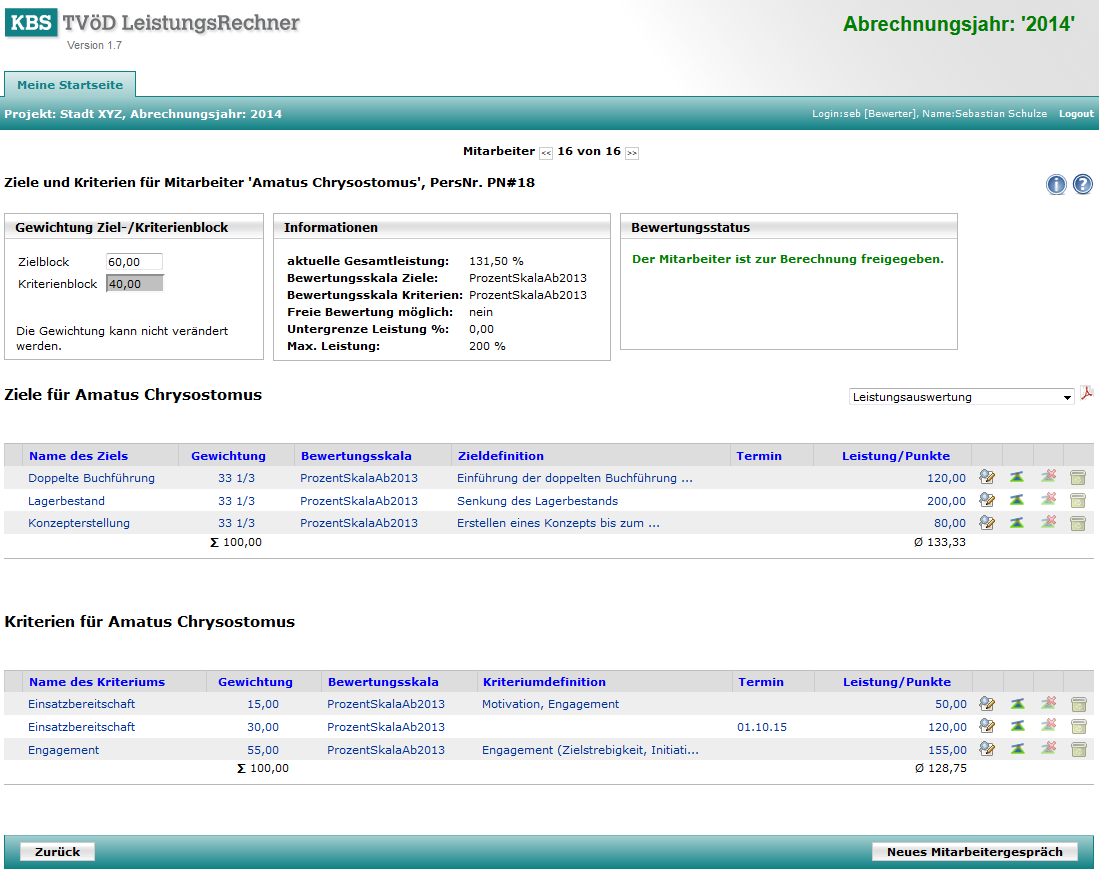
Task: Go to next Mitarbeiter with >> button
Action: [632, 153]
